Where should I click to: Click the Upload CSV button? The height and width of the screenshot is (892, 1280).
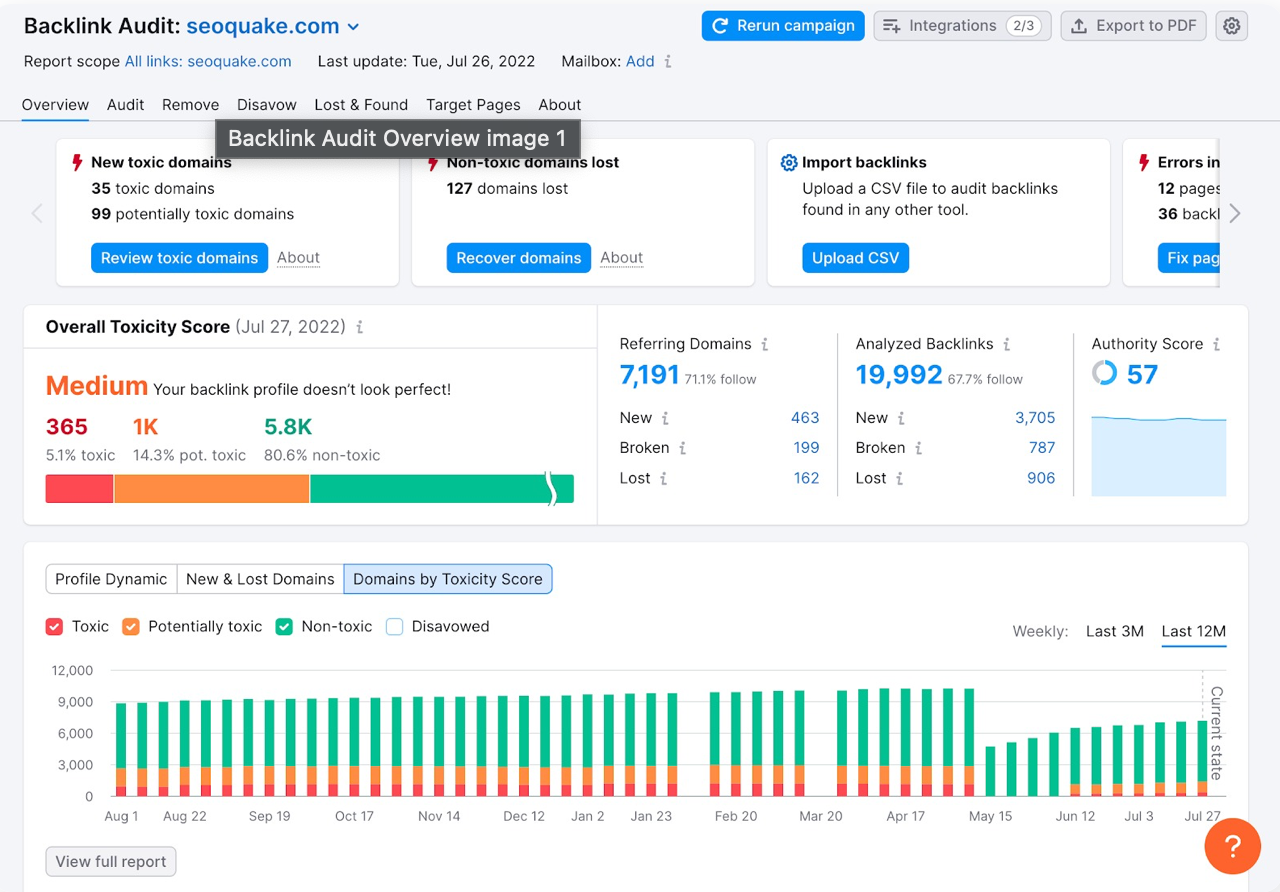(x=855, y=258)
